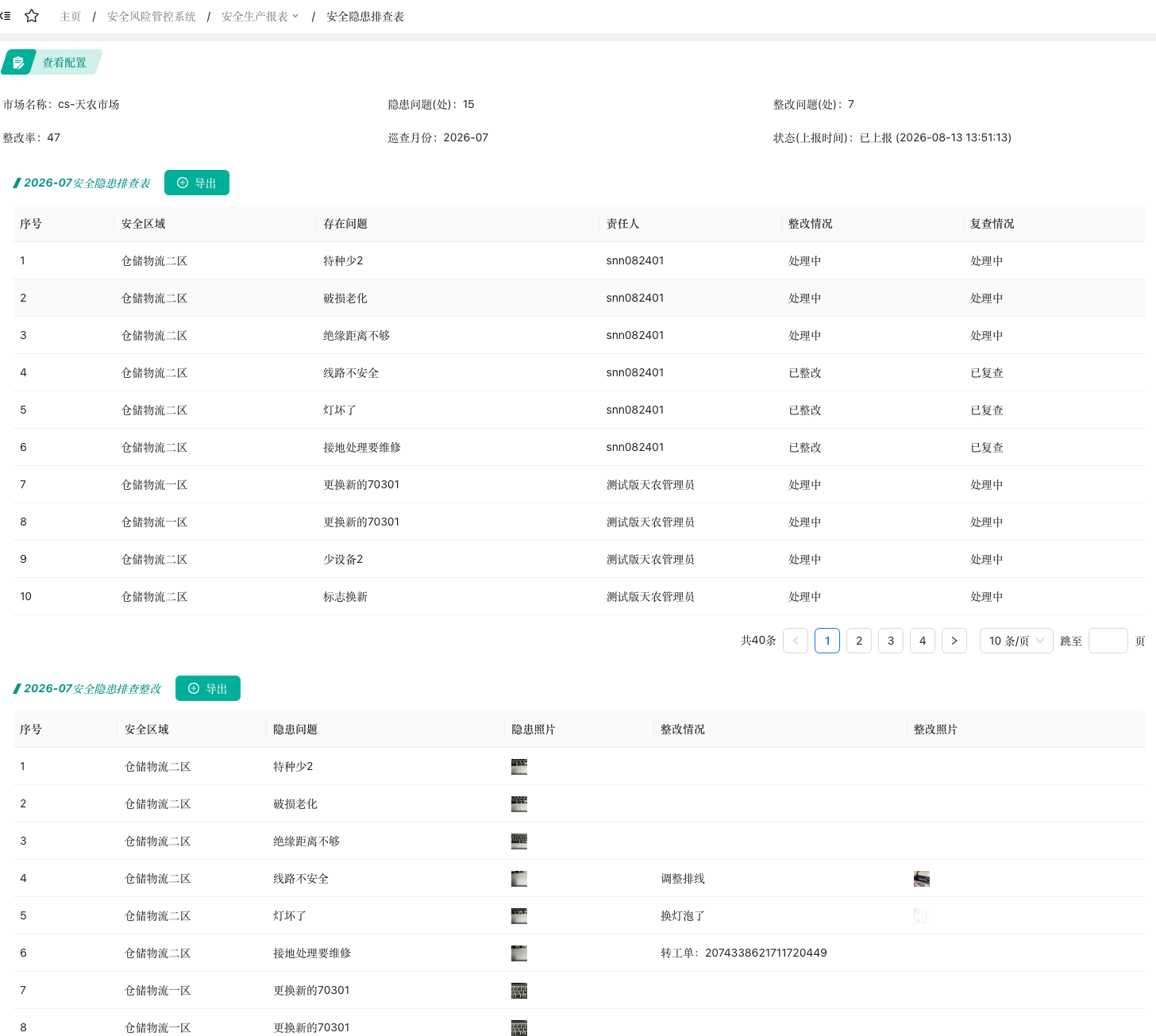Open 安全风险管控系统 breadcrumb link
This screenshot has width=1156, height=1036.
pos(152,16)
